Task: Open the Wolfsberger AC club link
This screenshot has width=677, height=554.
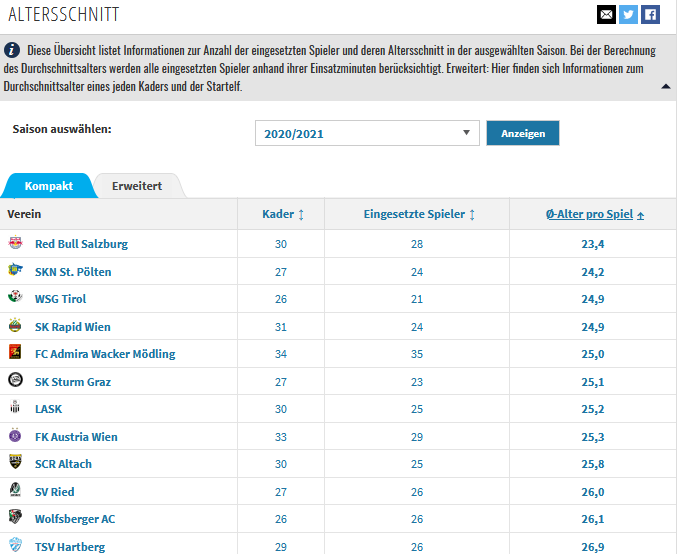Action: click(75, 519)
